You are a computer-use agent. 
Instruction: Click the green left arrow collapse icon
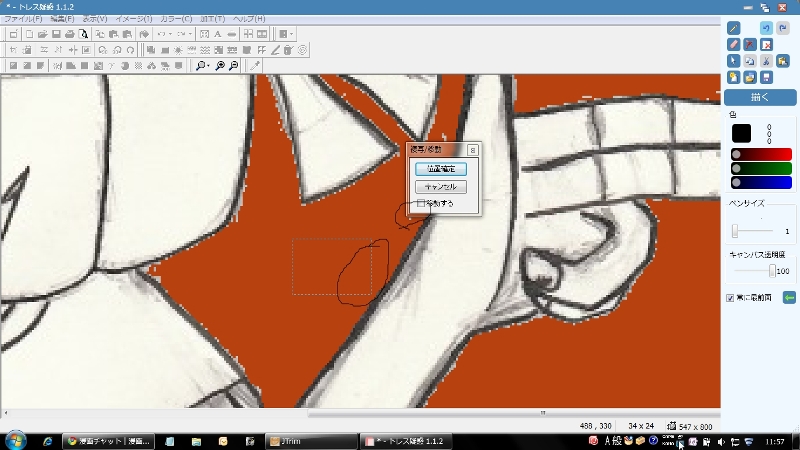[x=789, y=297]
